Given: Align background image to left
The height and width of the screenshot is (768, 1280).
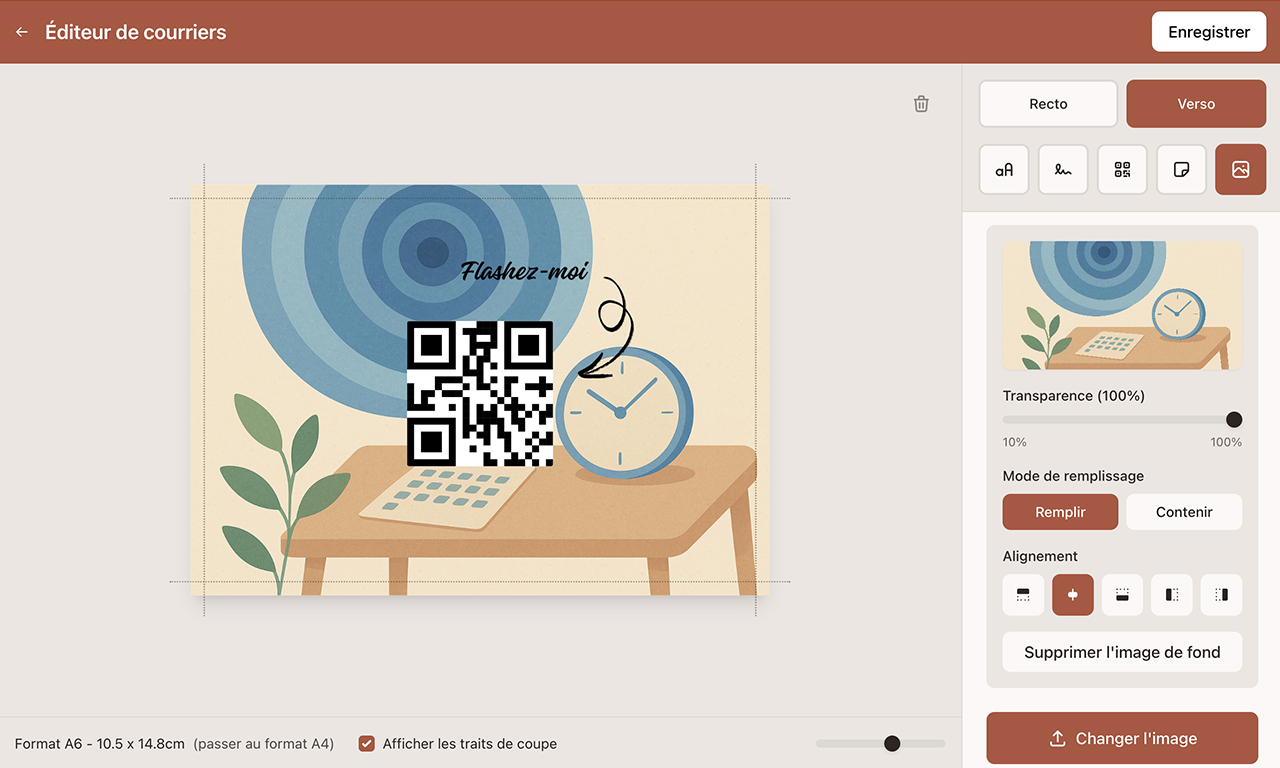Looking at the screenshot, I should click(x=1172, y=595).
